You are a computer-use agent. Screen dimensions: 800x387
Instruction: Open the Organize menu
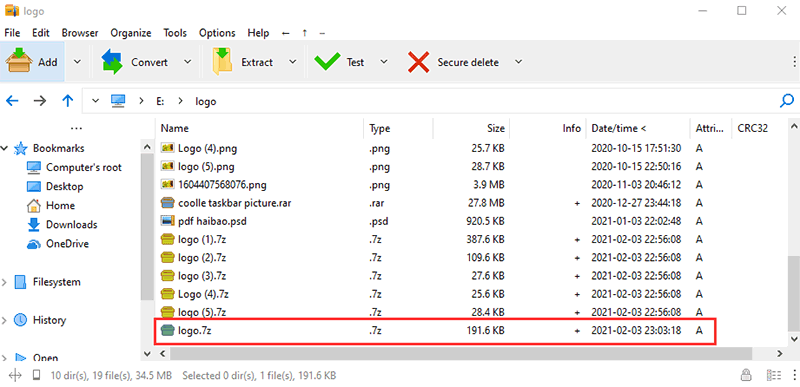131,33
